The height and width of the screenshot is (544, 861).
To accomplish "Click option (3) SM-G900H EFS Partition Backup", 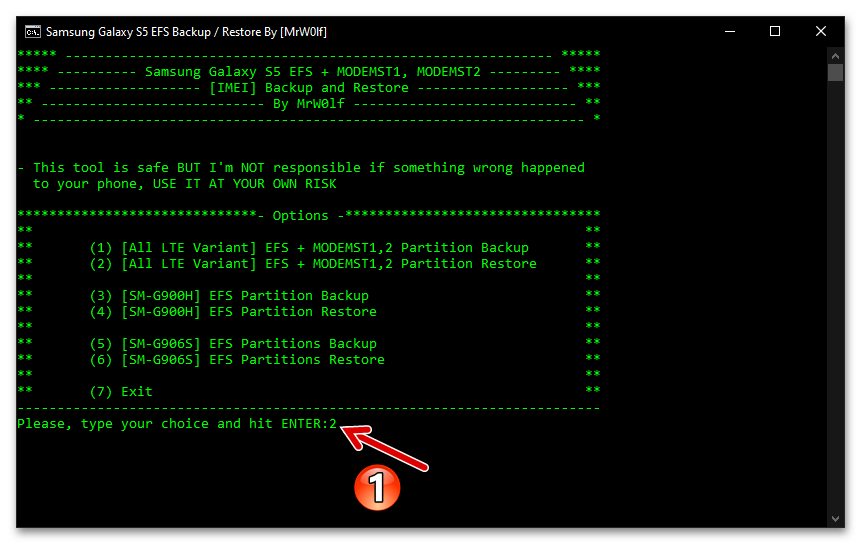I will pyautogui.click(x=229, y=296).
